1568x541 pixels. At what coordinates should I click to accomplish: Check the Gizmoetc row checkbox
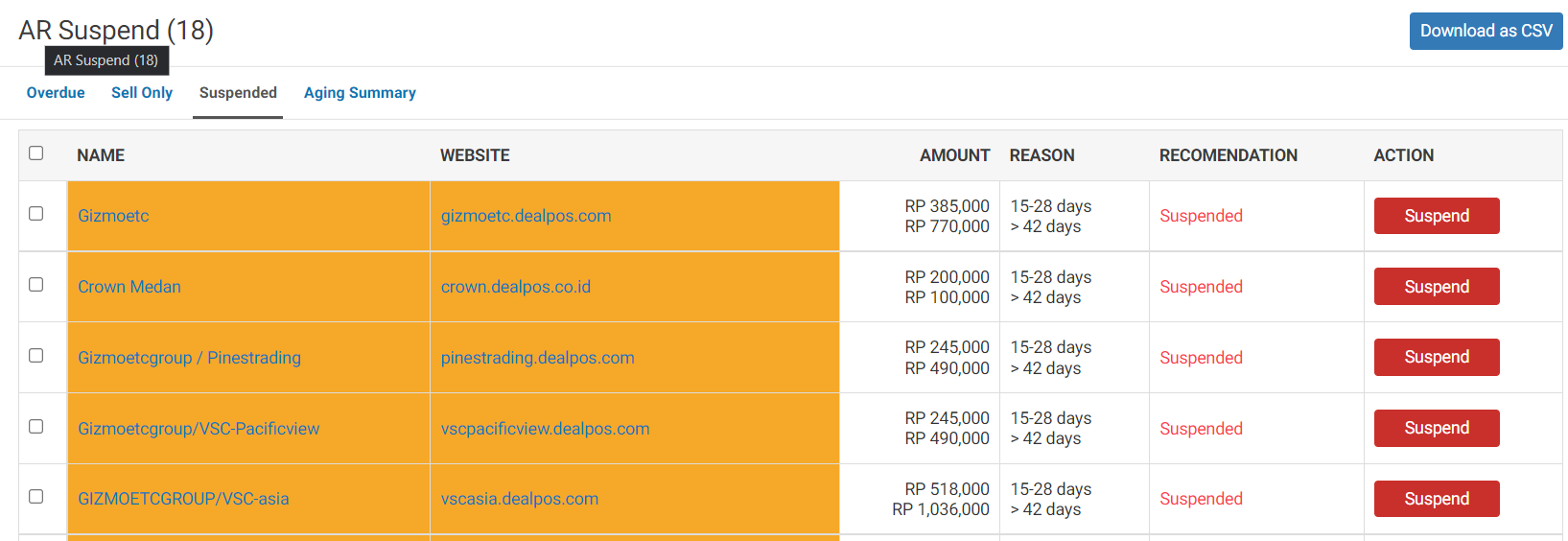pyautogui.click(x=36, y=214)
